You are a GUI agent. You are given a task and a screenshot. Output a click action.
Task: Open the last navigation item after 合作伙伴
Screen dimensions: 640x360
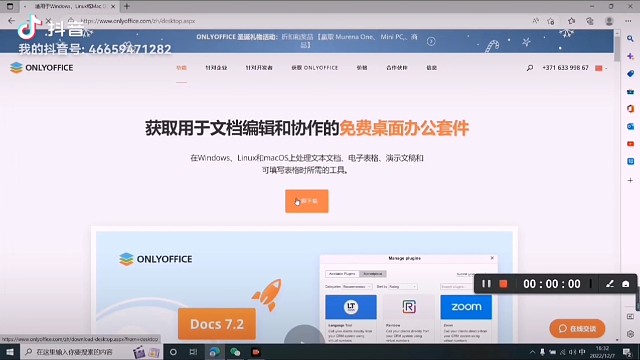[431, 68]
